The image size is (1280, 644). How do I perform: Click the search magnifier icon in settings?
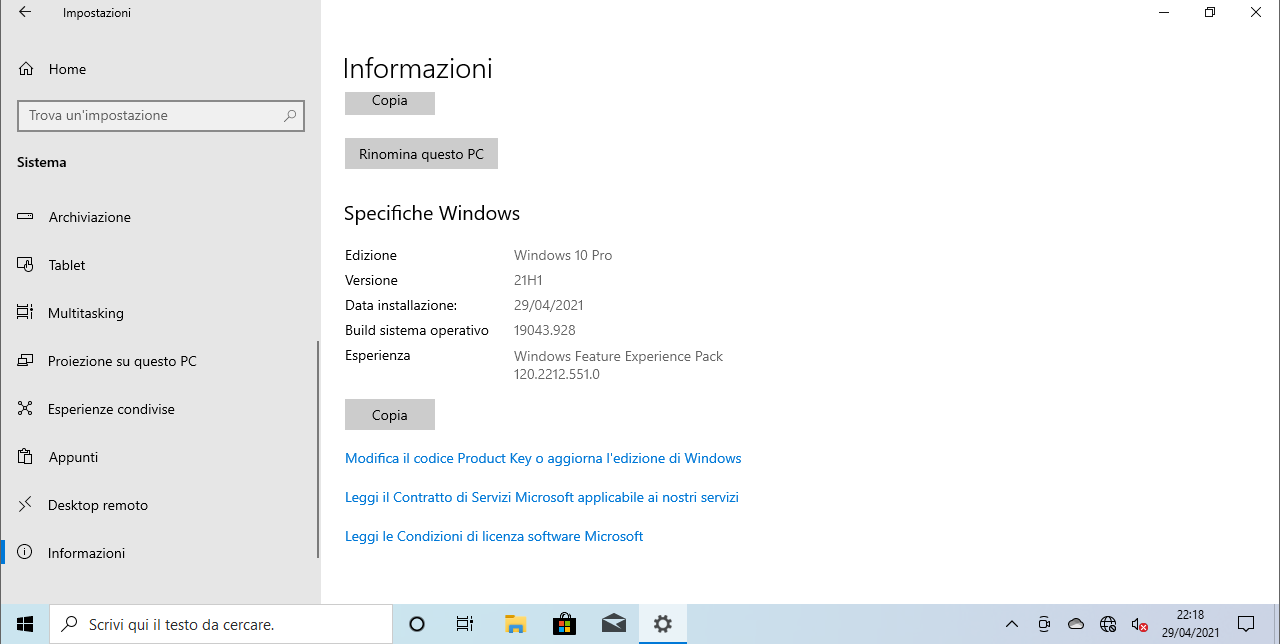point(290,115)
